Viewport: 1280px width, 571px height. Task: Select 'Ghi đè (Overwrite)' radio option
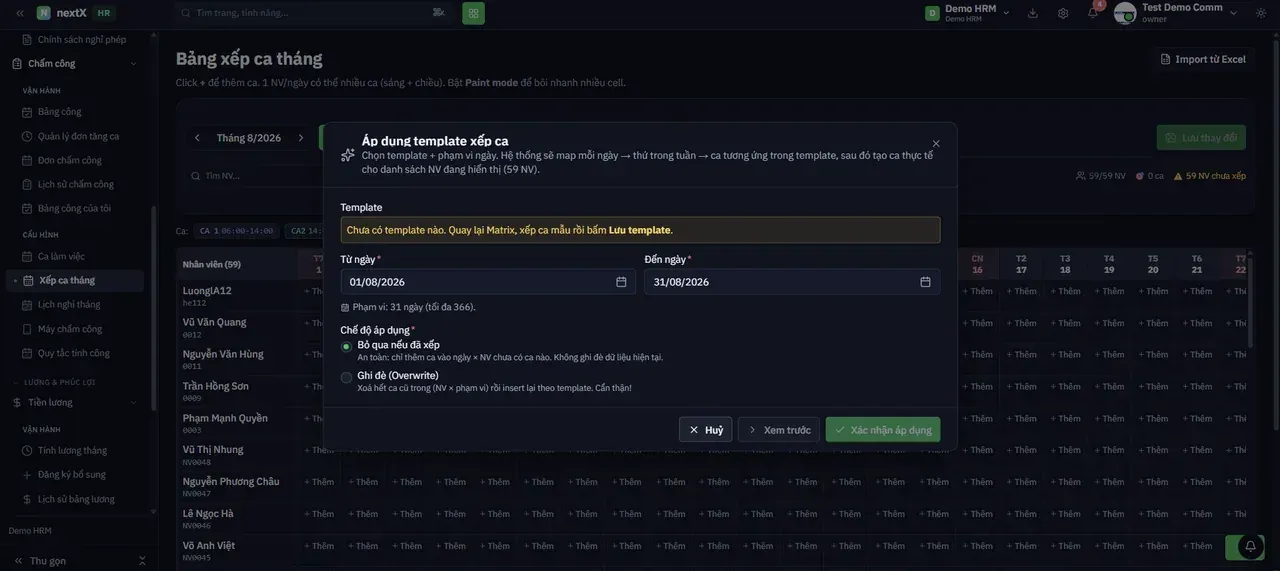(346, 377)
